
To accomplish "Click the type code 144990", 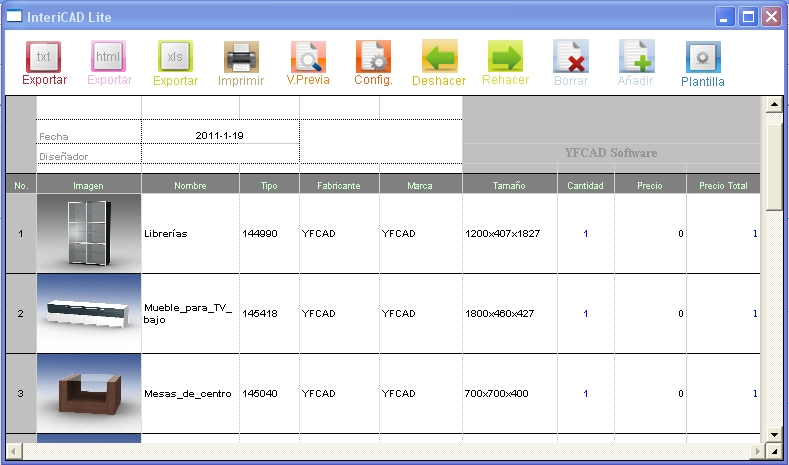I will tap(260, 234).
